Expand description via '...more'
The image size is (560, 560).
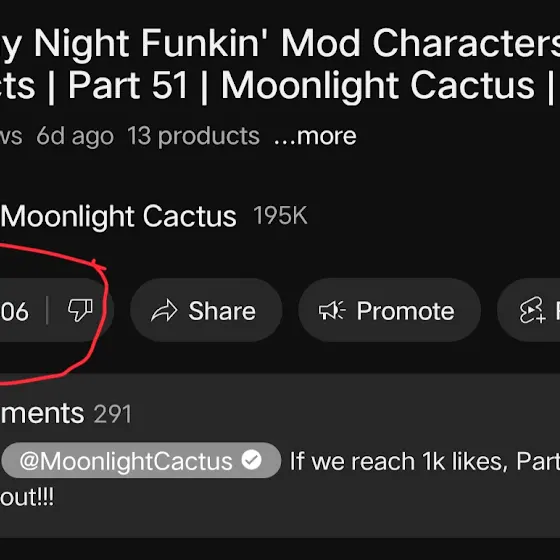point(315,136)
